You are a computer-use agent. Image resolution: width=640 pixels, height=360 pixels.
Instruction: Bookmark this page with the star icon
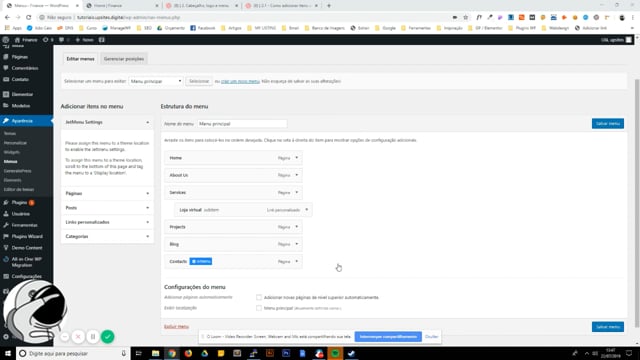click(466, 17)
